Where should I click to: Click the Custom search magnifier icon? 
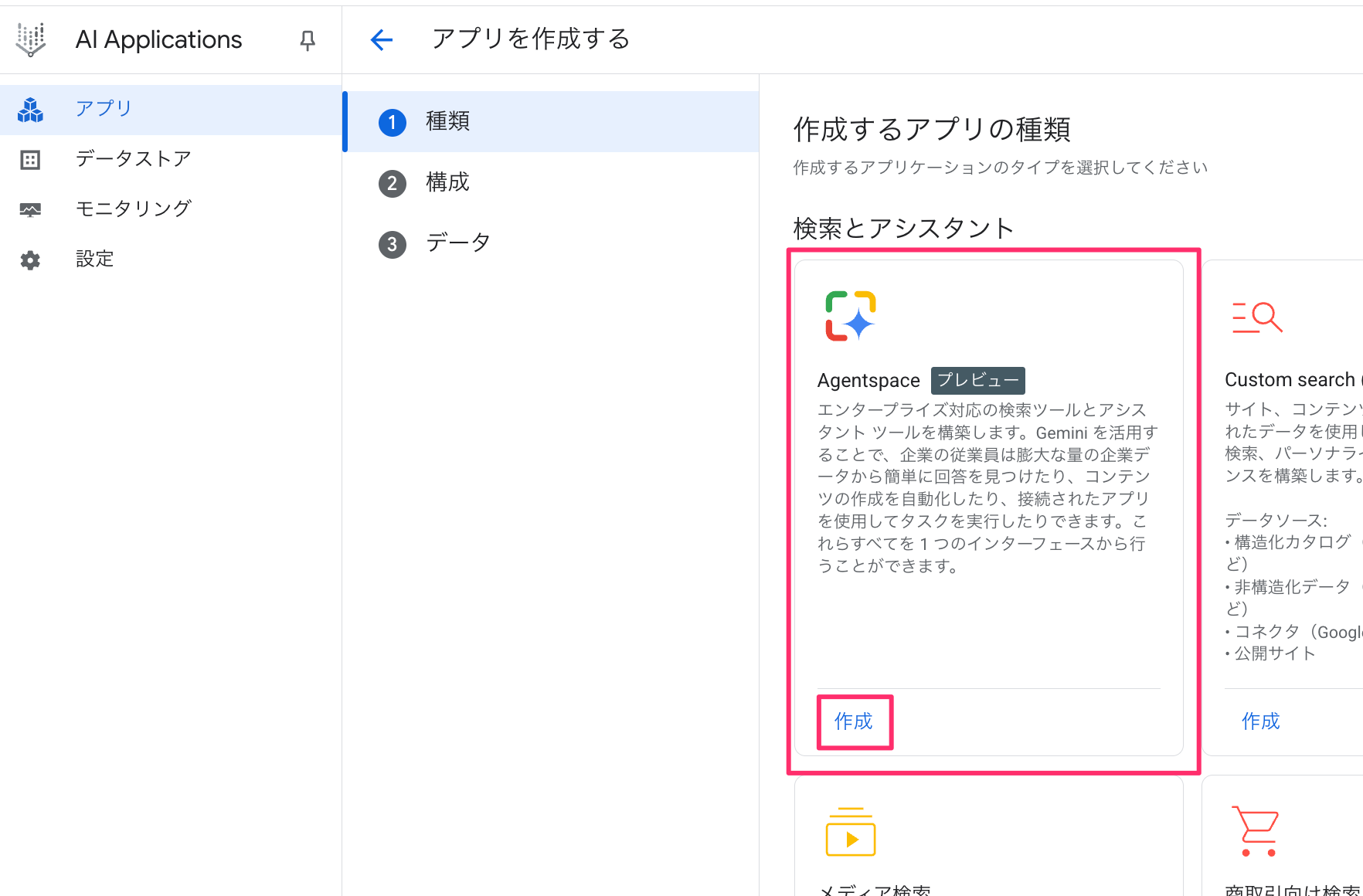click(x=1257, y=317)
